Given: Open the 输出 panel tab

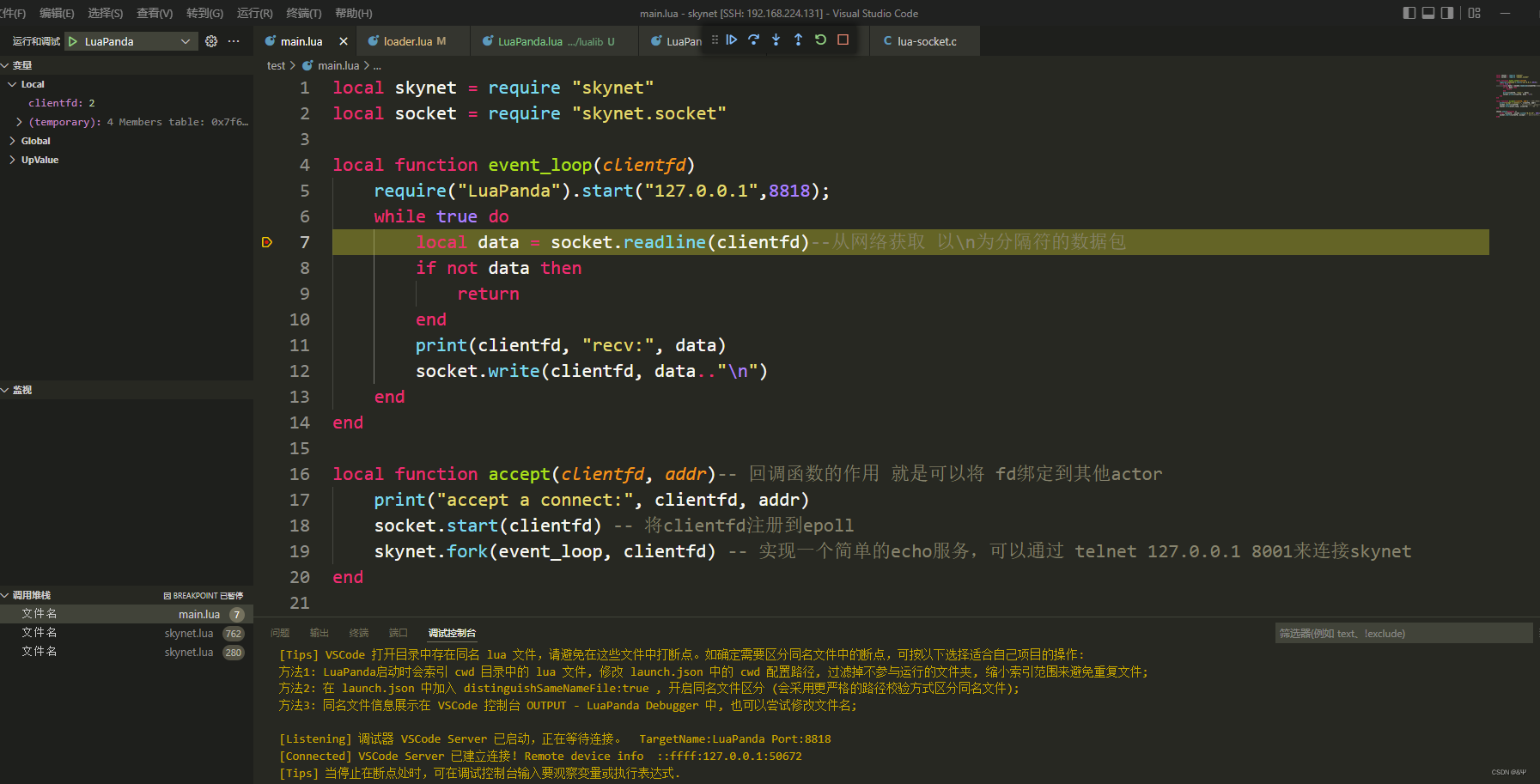Looking at the screenshot, I should pos(320,633).
